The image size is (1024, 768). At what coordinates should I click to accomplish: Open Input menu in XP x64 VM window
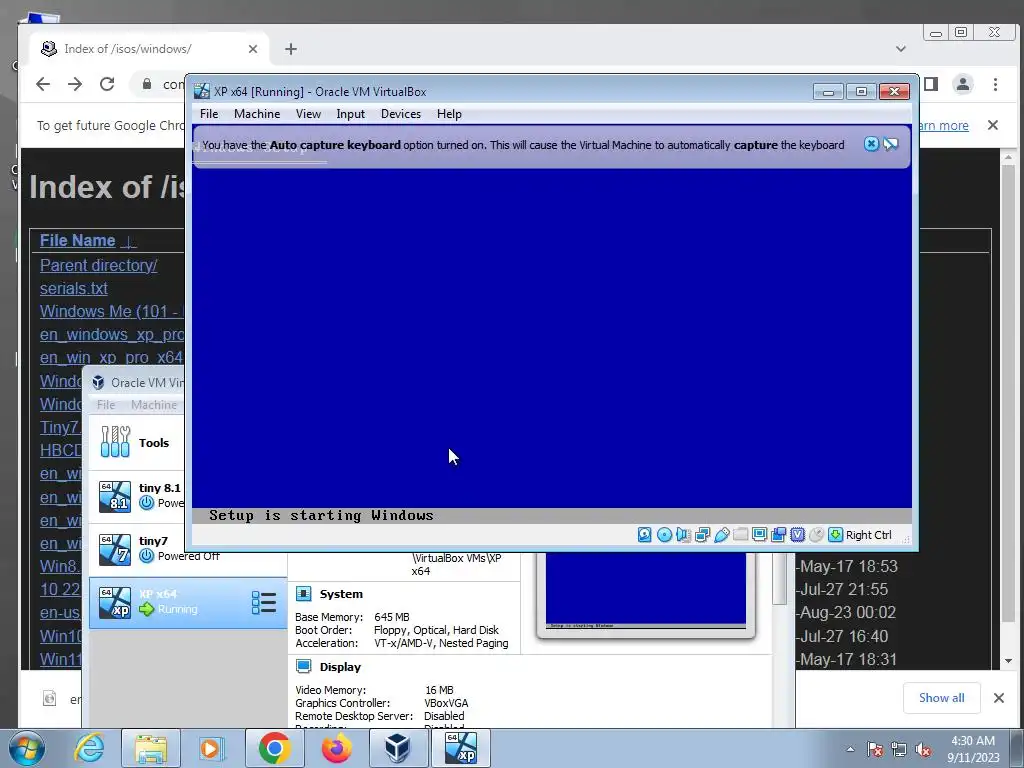[x=351, y=114]
